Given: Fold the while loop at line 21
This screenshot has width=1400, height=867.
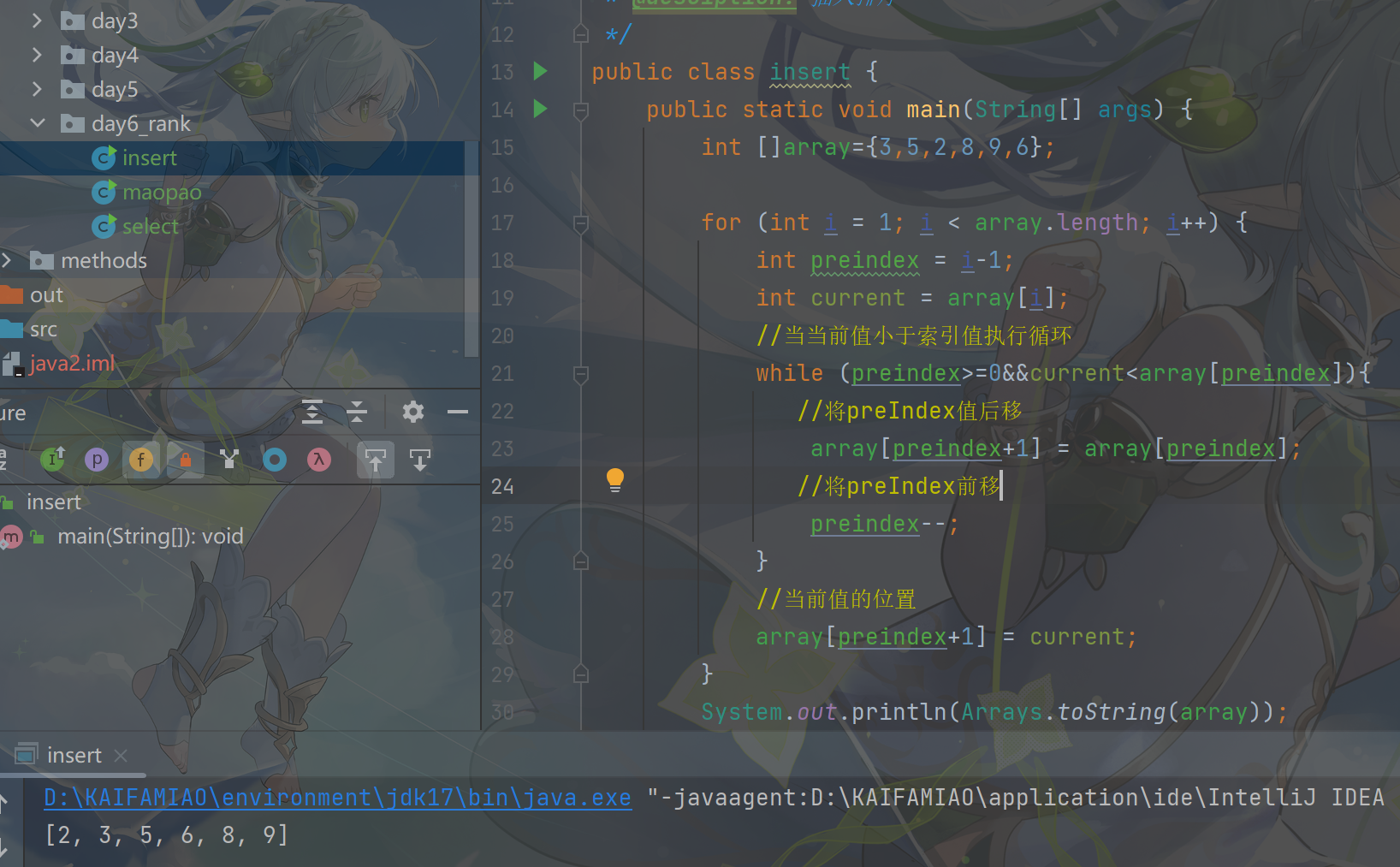Looking at the screenshot, I should pos(581,373).
